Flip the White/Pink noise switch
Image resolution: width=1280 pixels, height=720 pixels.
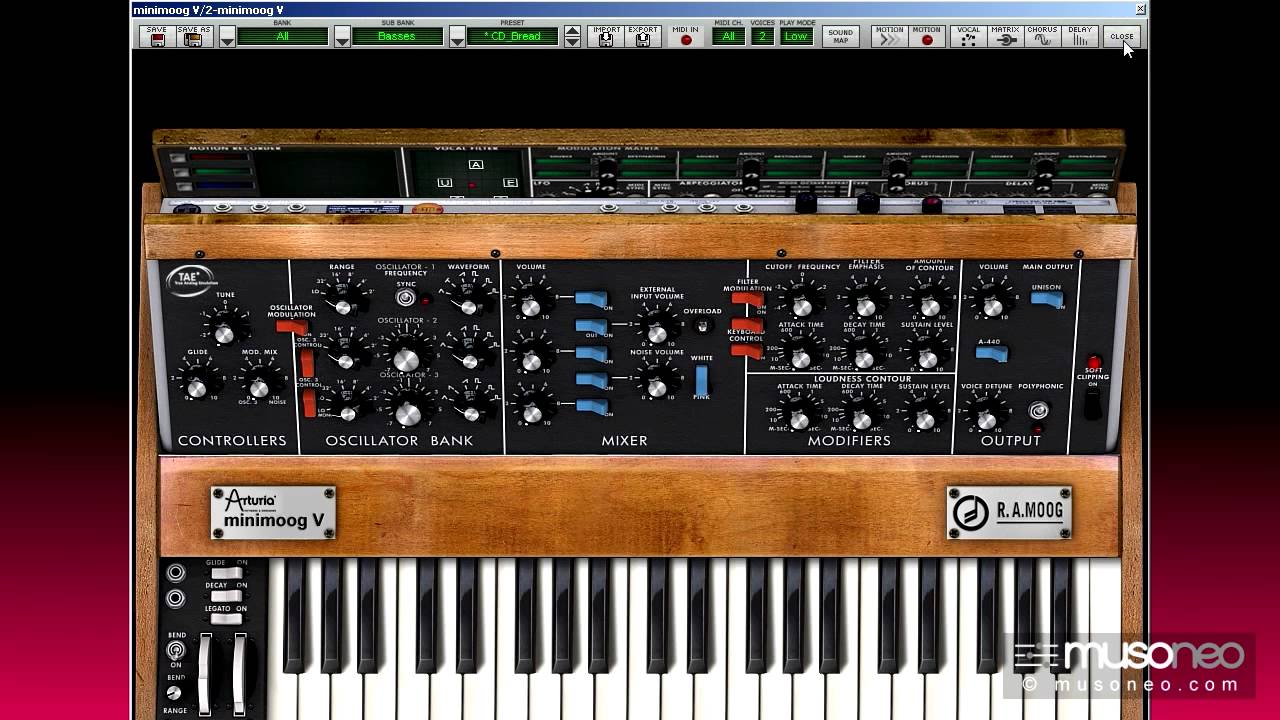[x=701, y=380]
